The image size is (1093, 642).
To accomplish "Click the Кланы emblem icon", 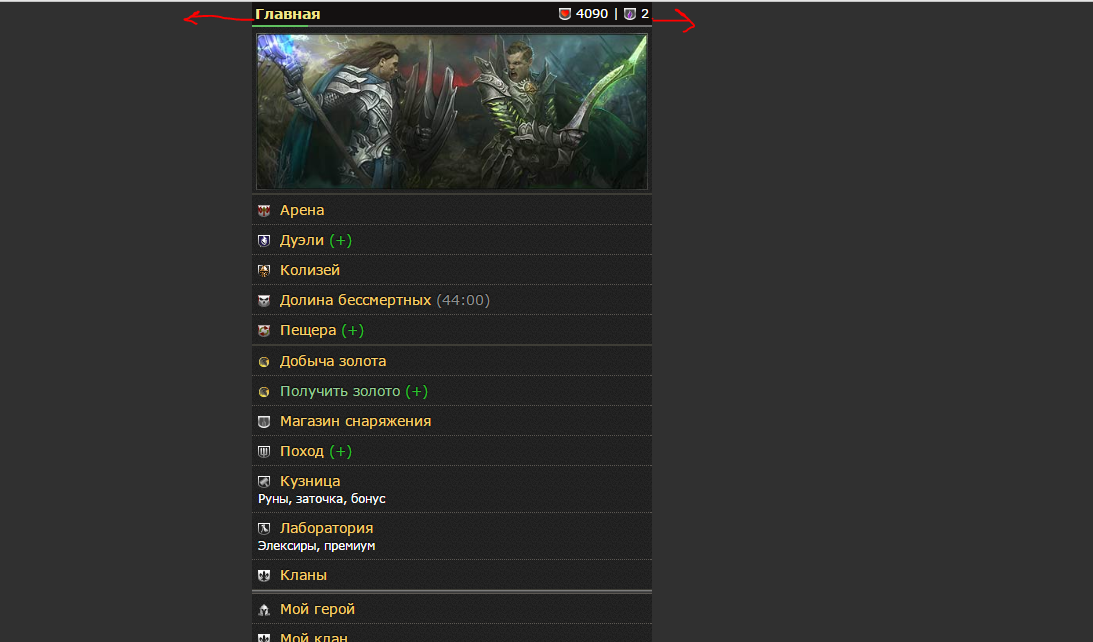I will coord(264,576).
